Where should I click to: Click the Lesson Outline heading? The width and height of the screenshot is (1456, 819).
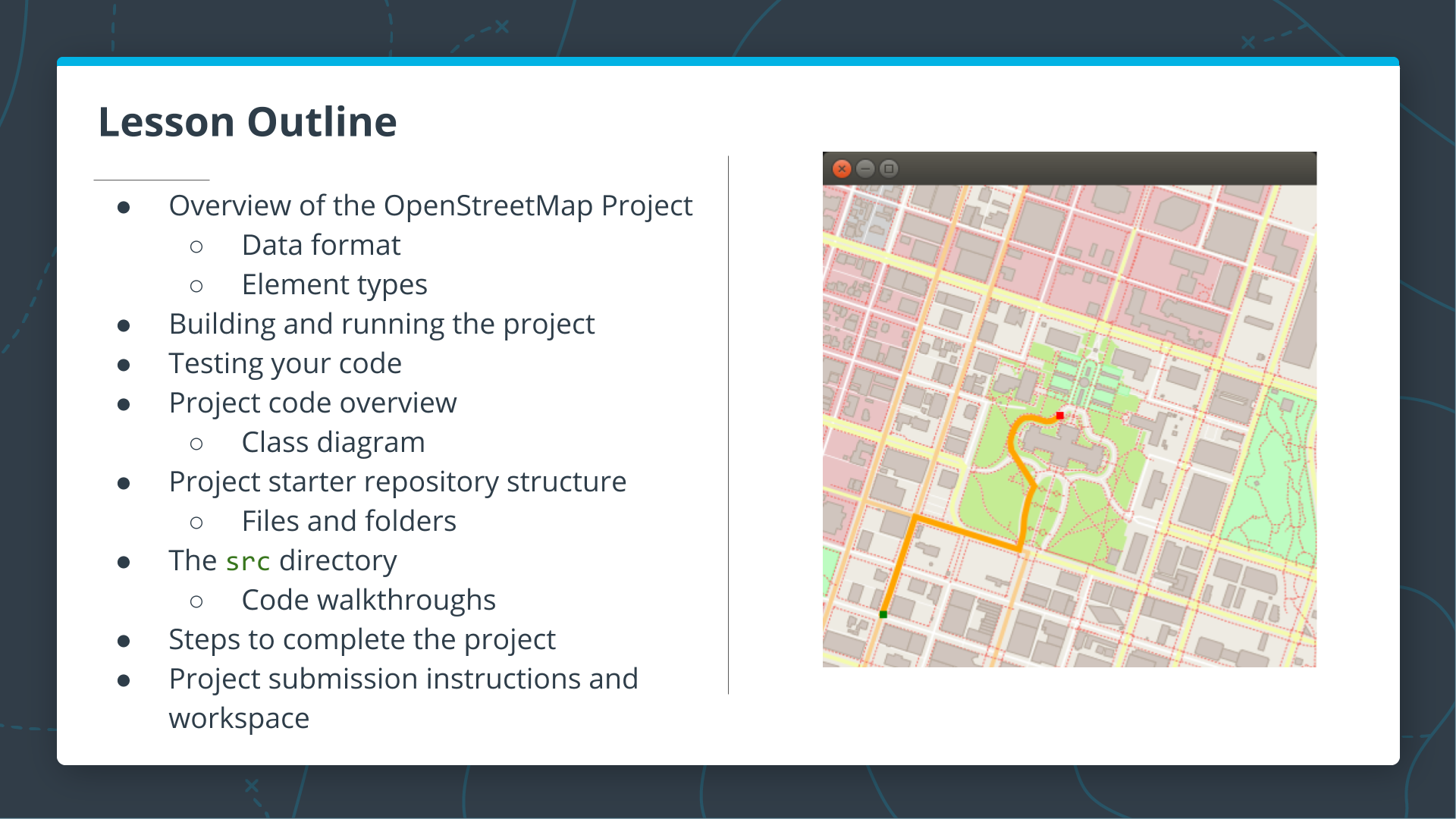coord(247,122)
